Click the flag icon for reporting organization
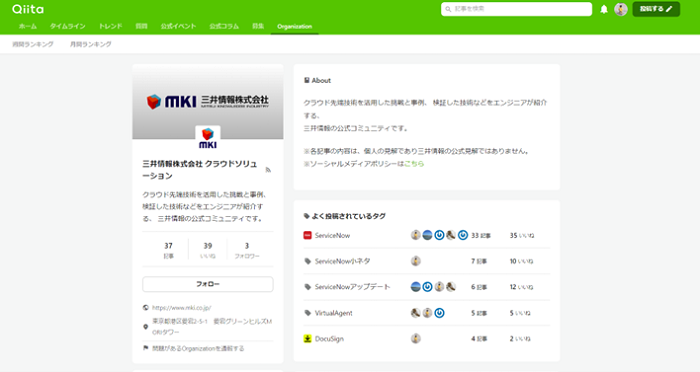This screenshot has width=700, height=372. click(x=146, y=348)
